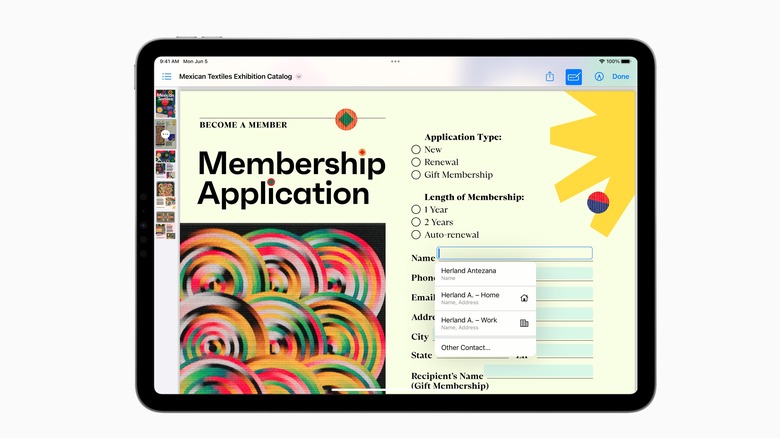The height and width of the screenshot is (438, 780).
Task: Pick the Herland A. – Home suggestion
Action: [485, 298]
